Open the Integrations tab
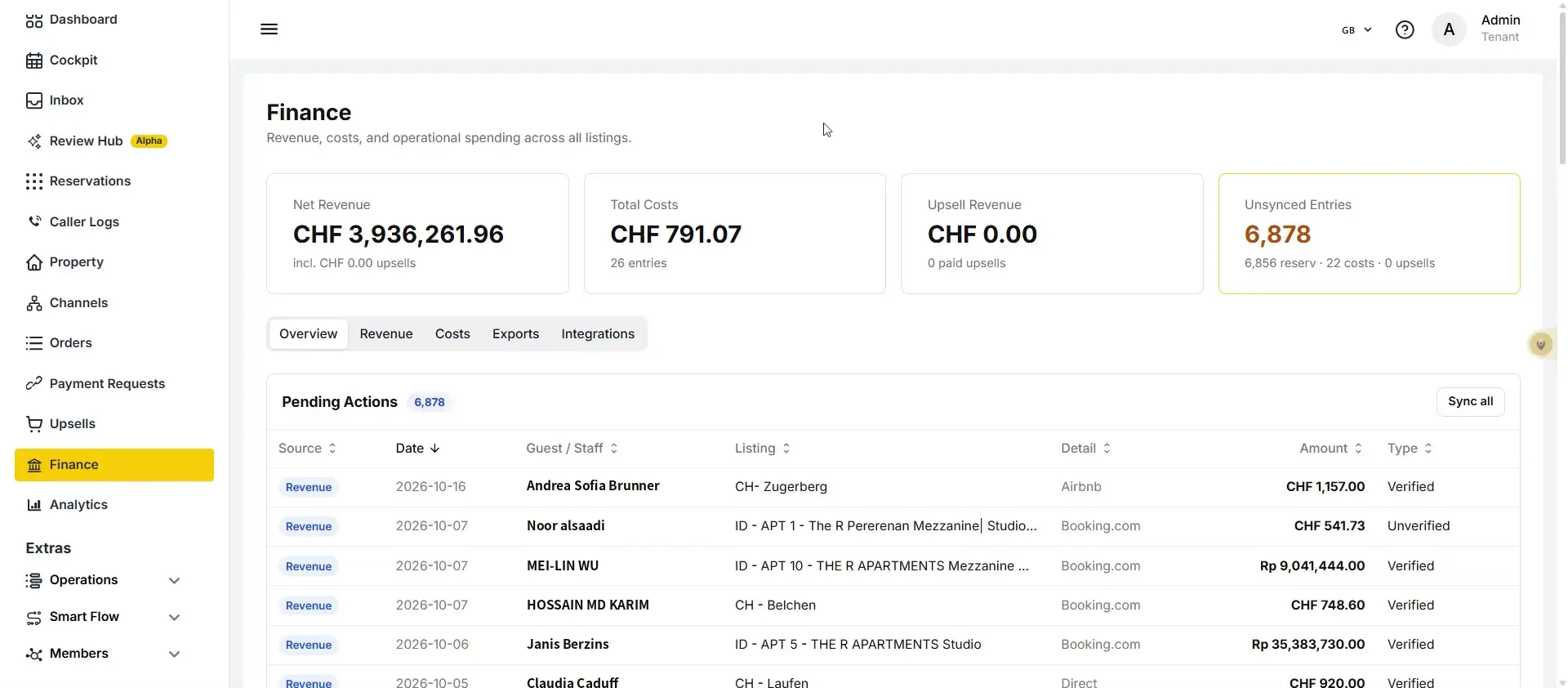The height and width of the screenshot is (688, 1568). coord(598,334)
